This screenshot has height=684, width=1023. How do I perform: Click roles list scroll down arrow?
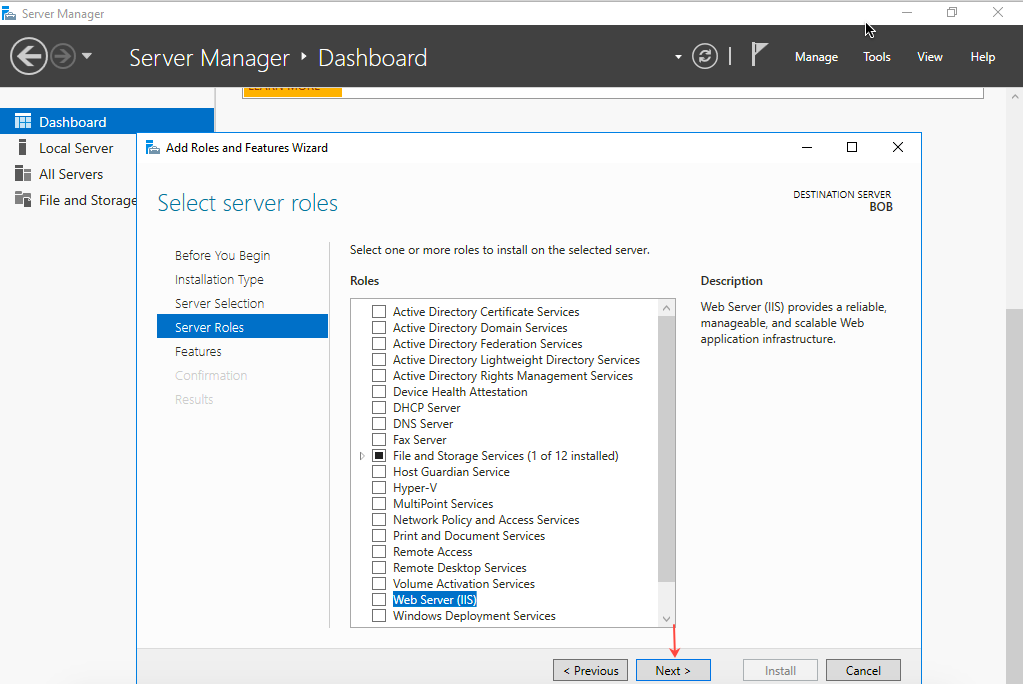click(x=666, y=619)
